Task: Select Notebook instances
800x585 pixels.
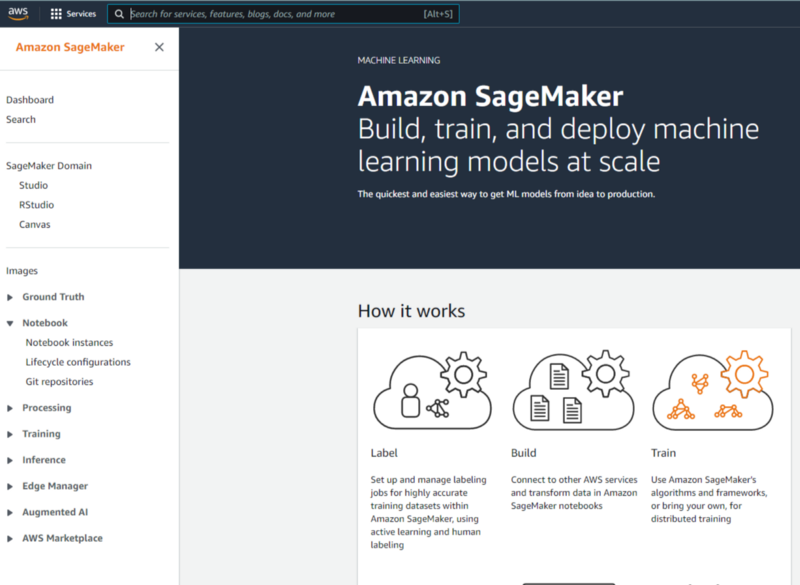Action: [x=69, y=343]
